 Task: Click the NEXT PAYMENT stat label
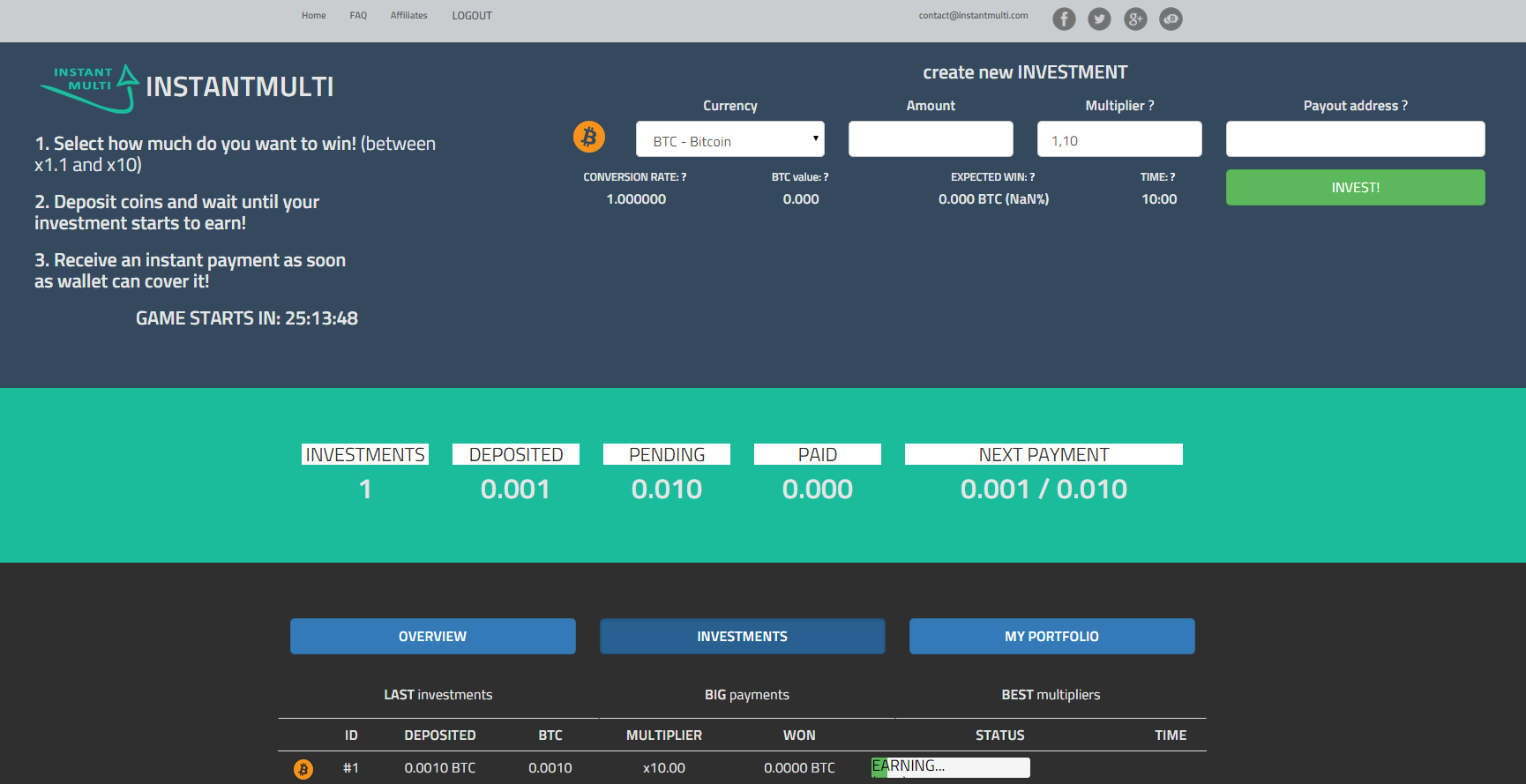click(x=1044, y=454)
